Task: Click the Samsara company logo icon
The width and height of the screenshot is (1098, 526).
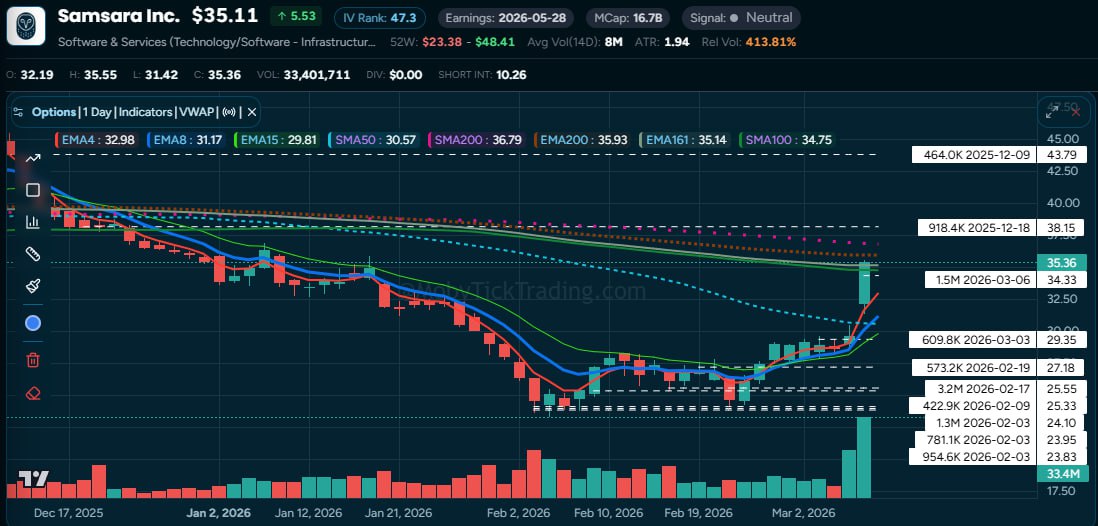Action: 26,26
